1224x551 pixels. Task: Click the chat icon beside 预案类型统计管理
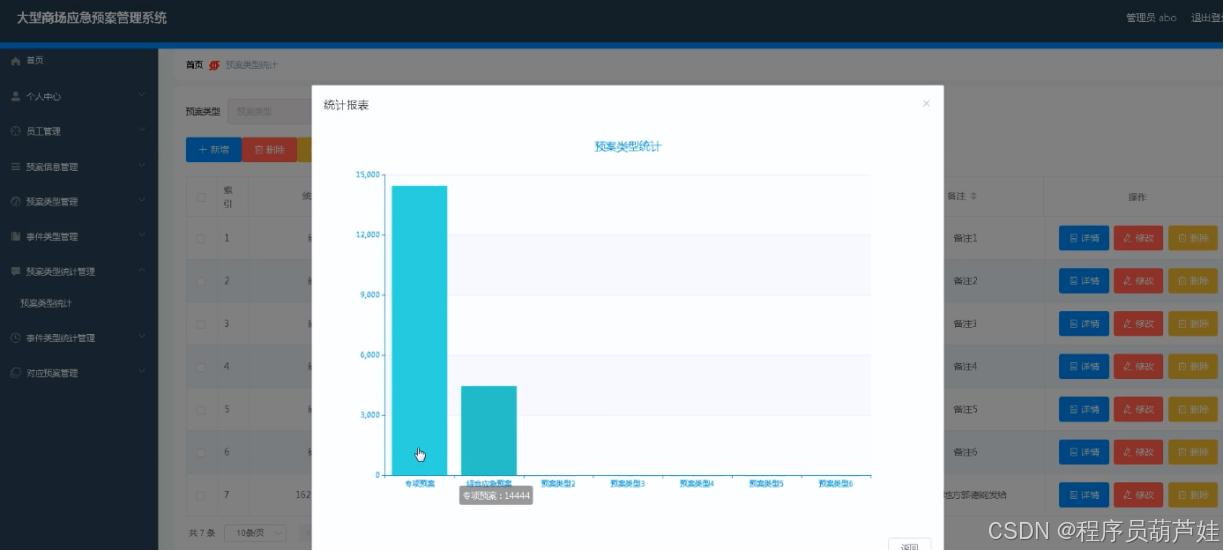[15, 271]
